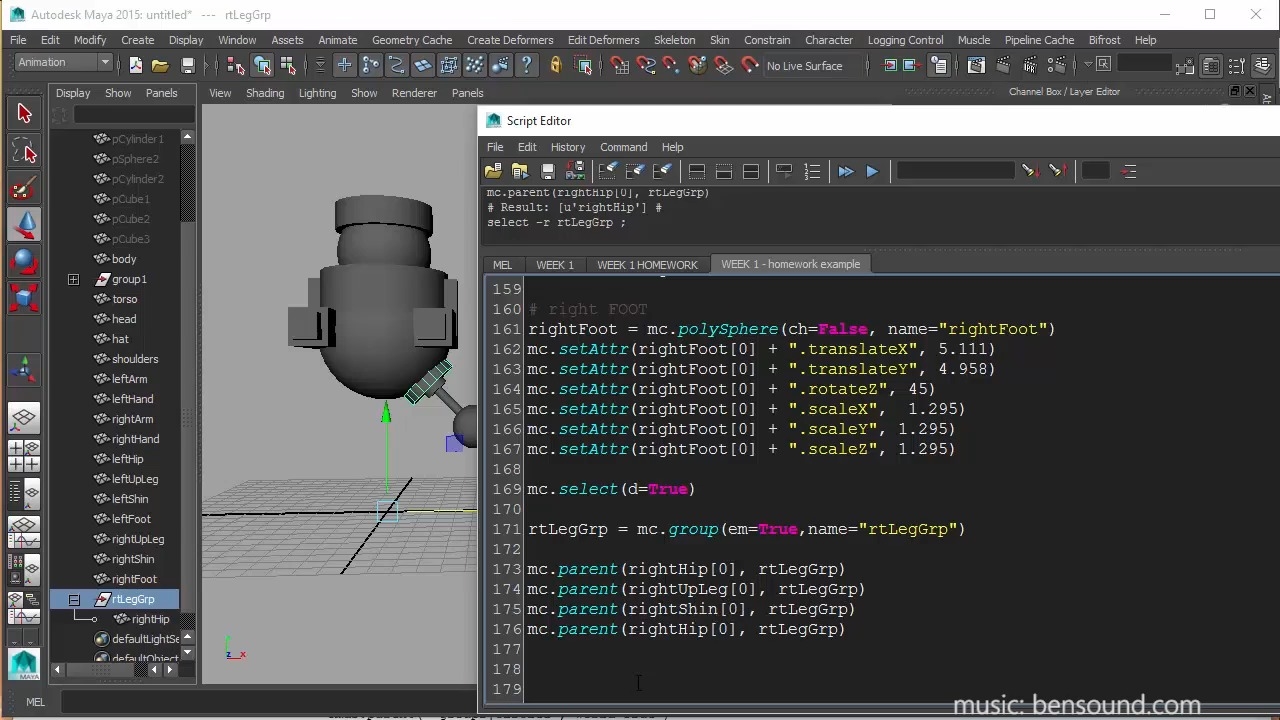Click the search highlight color box in Script Editor
The height and width of the screenshot is (720, 1280).
click(1095, 171)
